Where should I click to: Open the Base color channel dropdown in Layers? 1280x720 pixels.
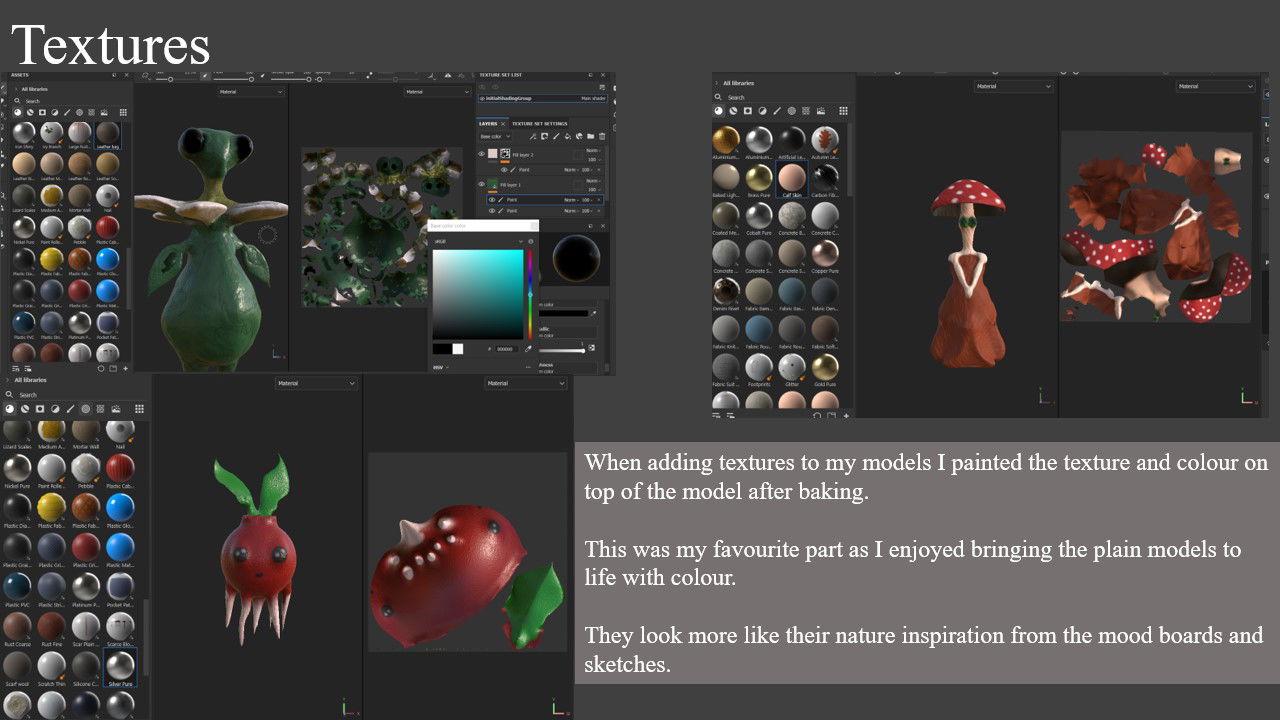point(495,136)
